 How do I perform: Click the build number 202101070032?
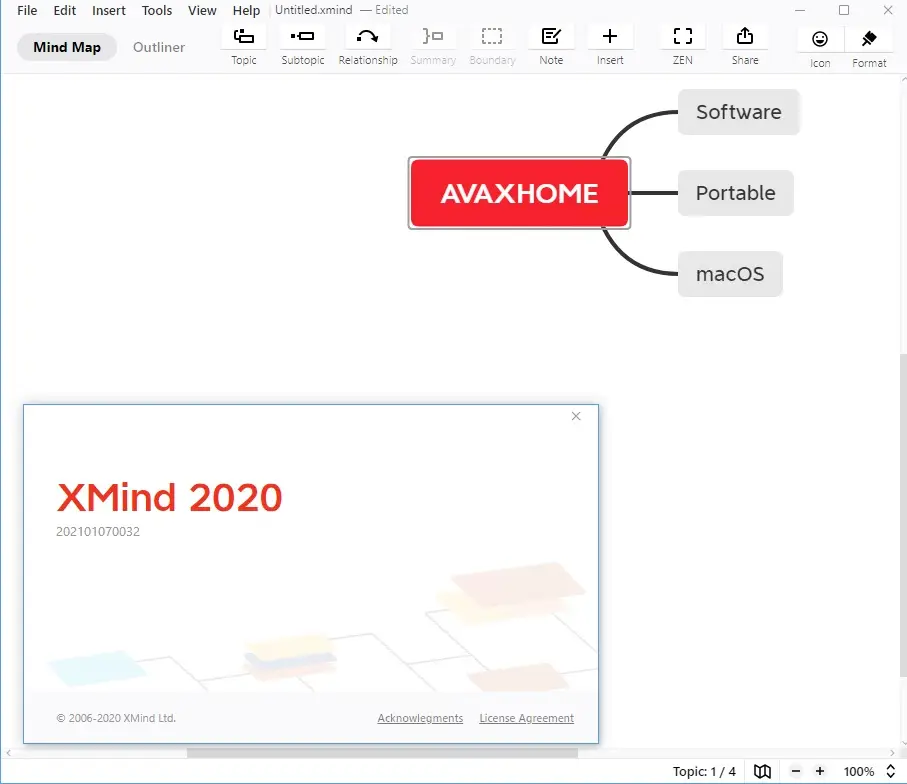98,532
